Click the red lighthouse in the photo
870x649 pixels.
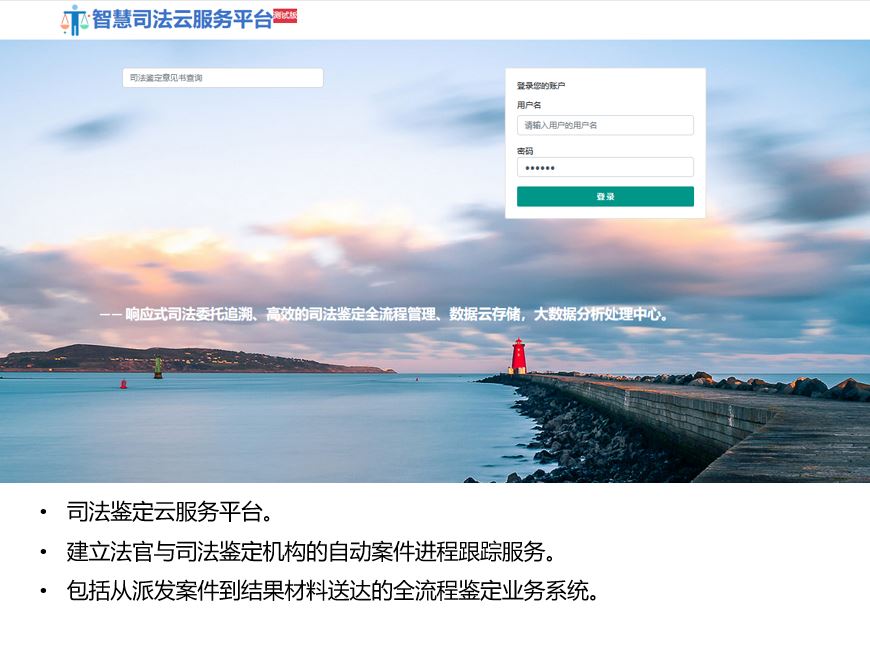coord(518,356)
